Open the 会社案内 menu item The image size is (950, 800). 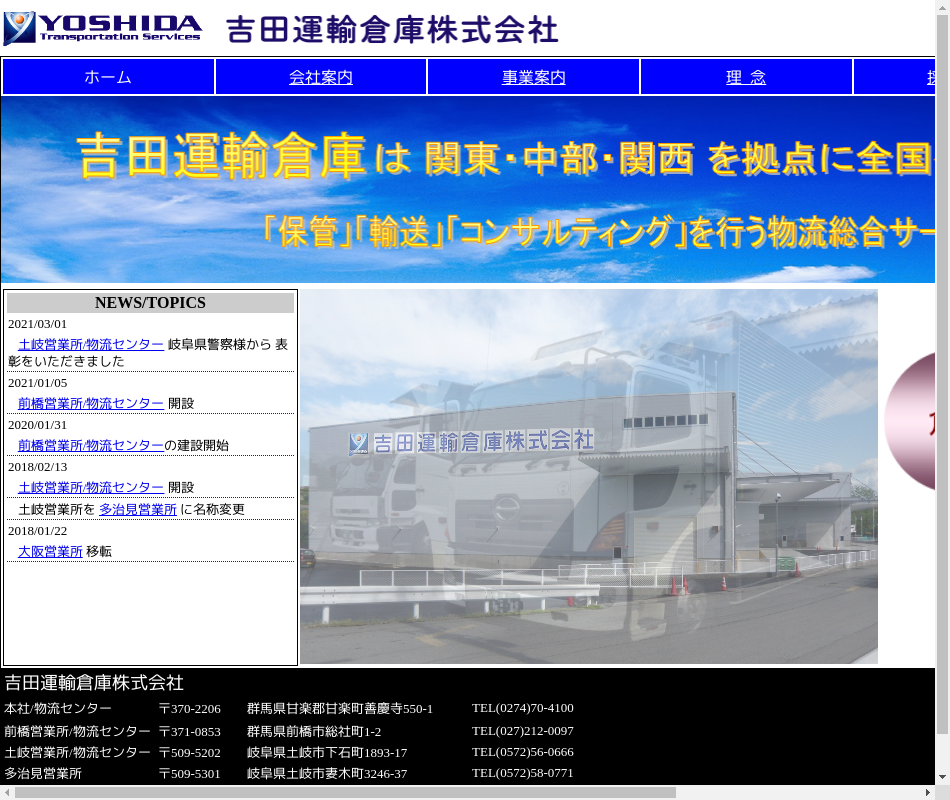[321, 77]
